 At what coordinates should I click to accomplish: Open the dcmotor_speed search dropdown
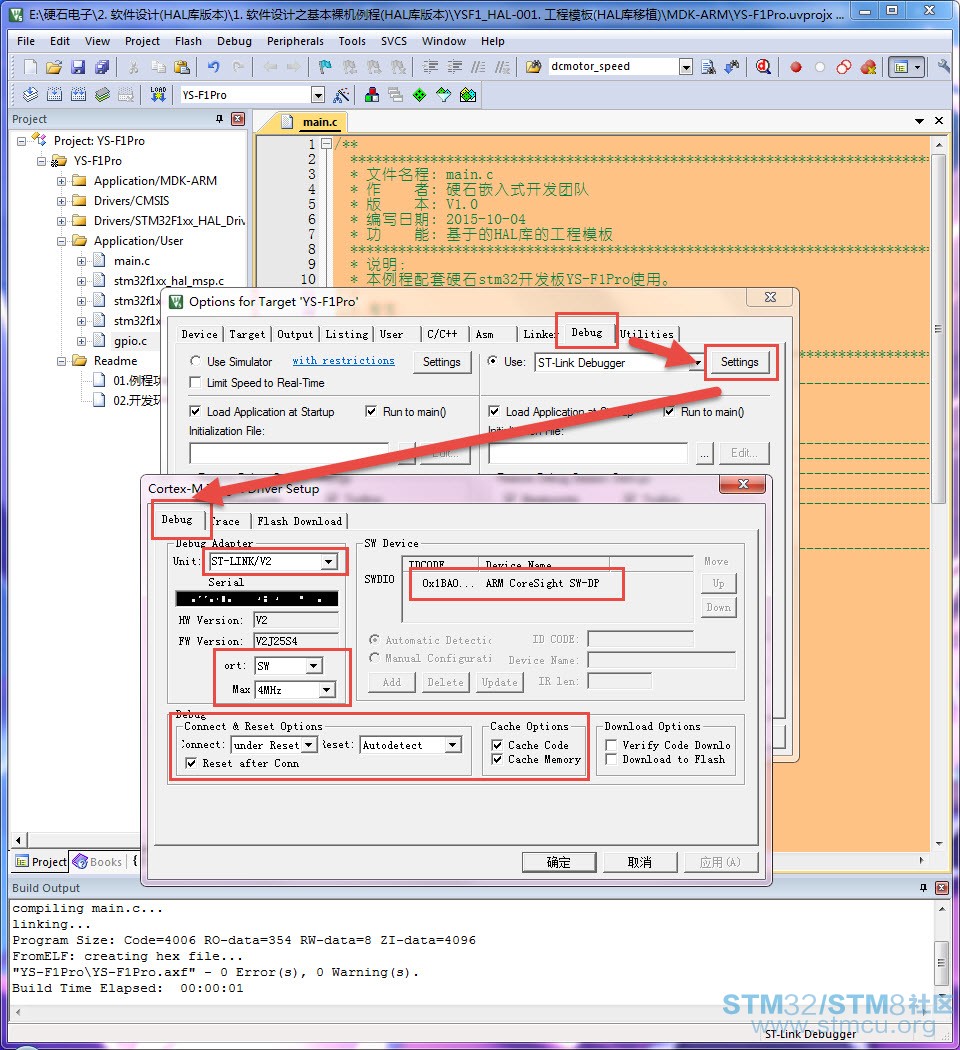(x=686, y=66)
